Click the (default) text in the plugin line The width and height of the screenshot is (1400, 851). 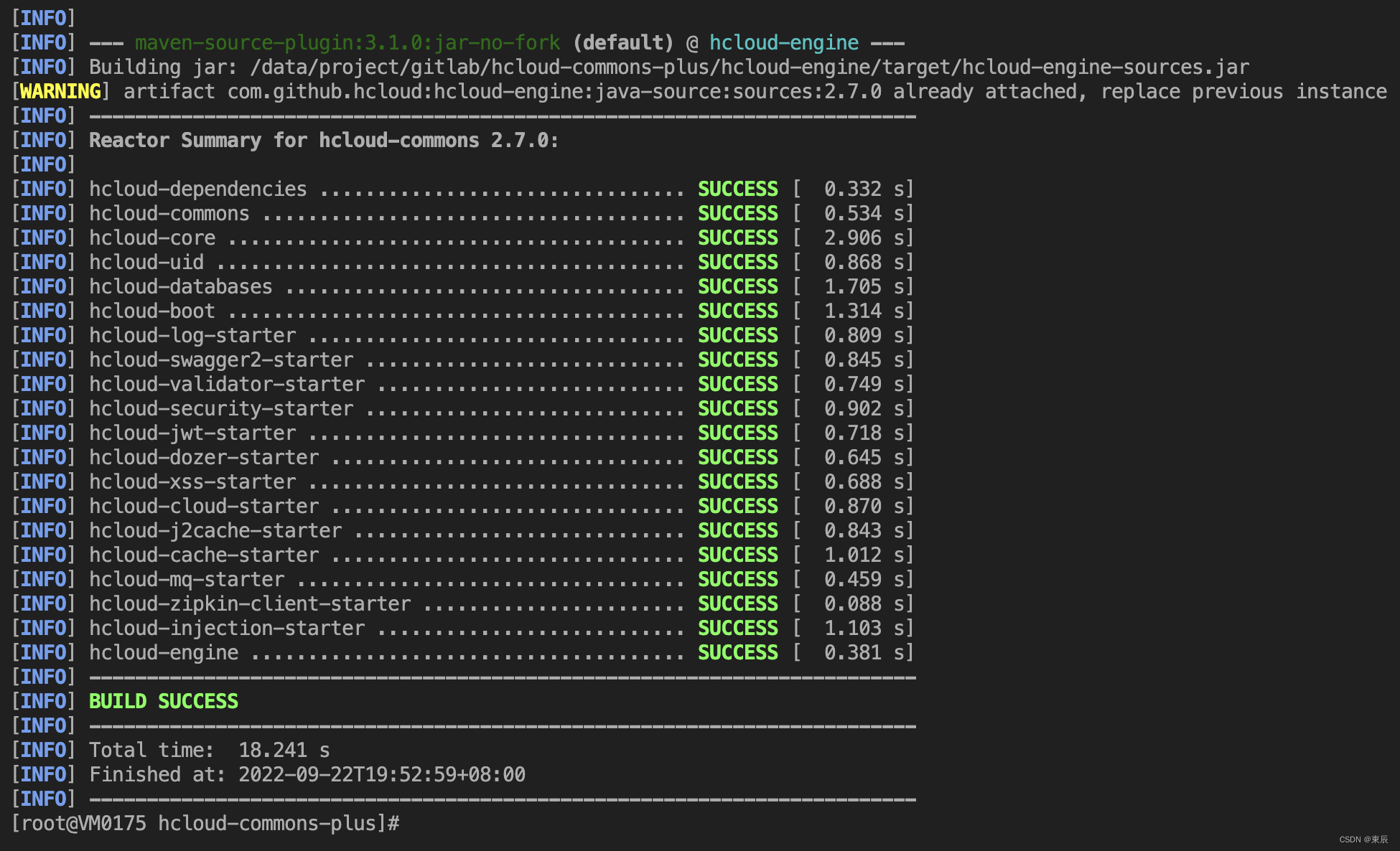pos(623,42)
